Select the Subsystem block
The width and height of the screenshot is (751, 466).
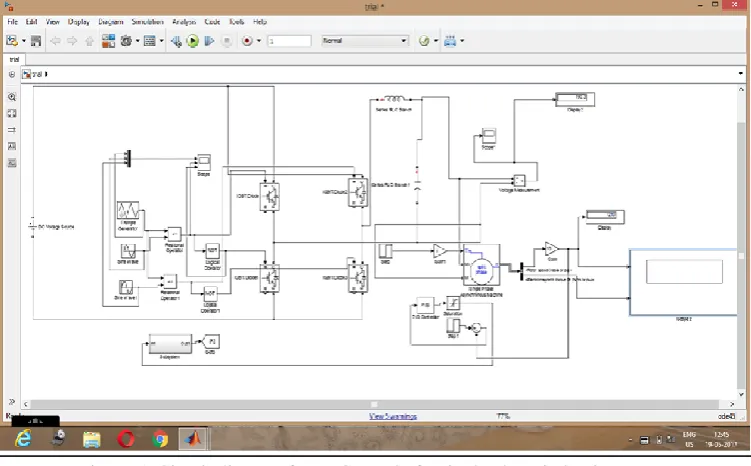170,343
